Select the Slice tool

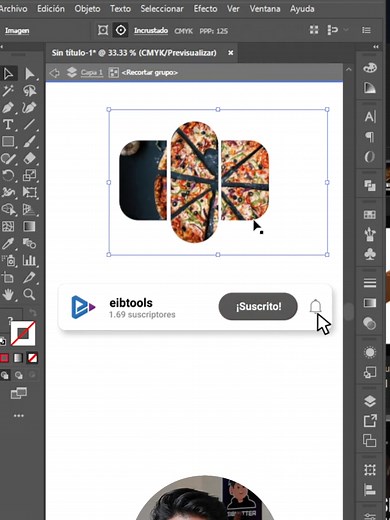[x=29, y=277]
